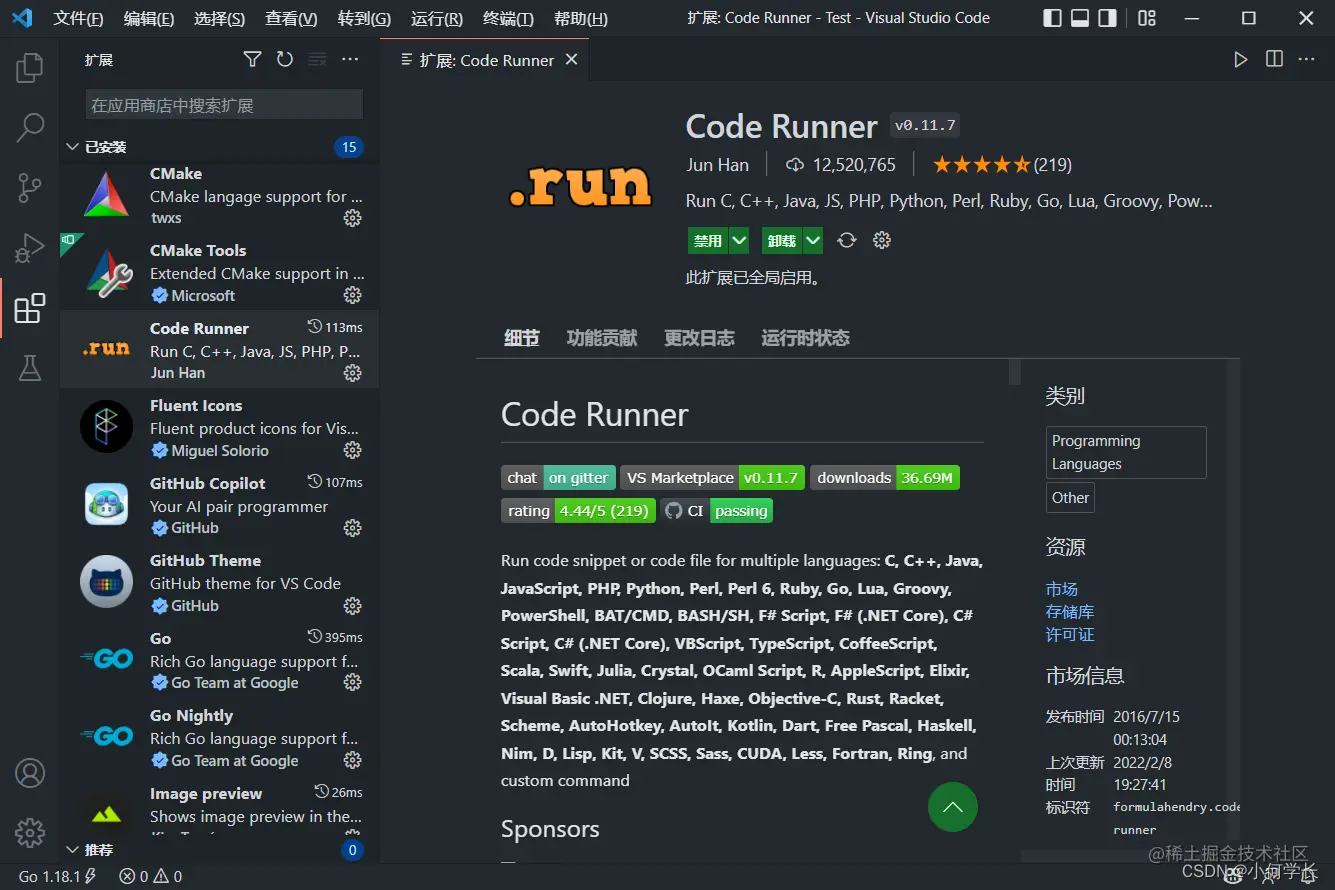
Task: Click Go 1.18.1 in status bar
Action: [x=57, y=876]
